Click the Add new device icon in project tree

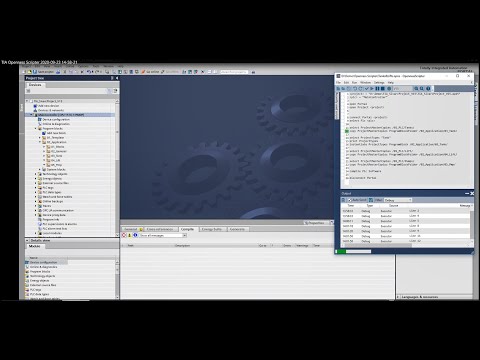click(35, 106)
